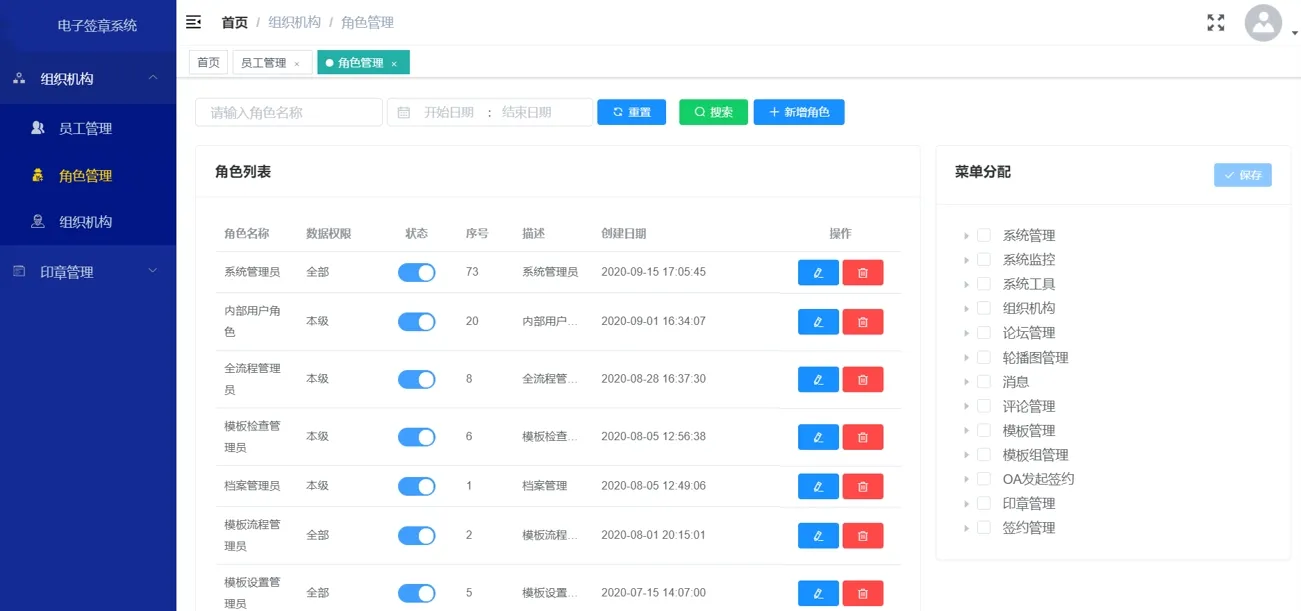Click the 搜索 button
Image resolution: width=1301 pixels, height=611 pixels.
(713, 112)
